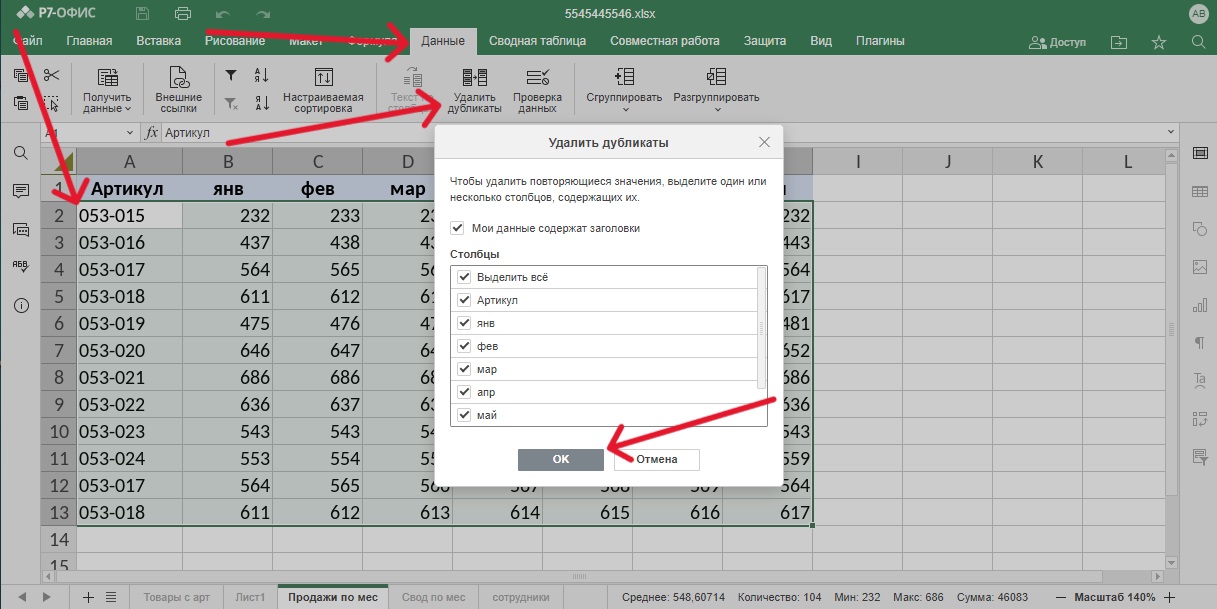Switch to the 'Сводная таблица' ribbon tab

[x=537, y=41]
